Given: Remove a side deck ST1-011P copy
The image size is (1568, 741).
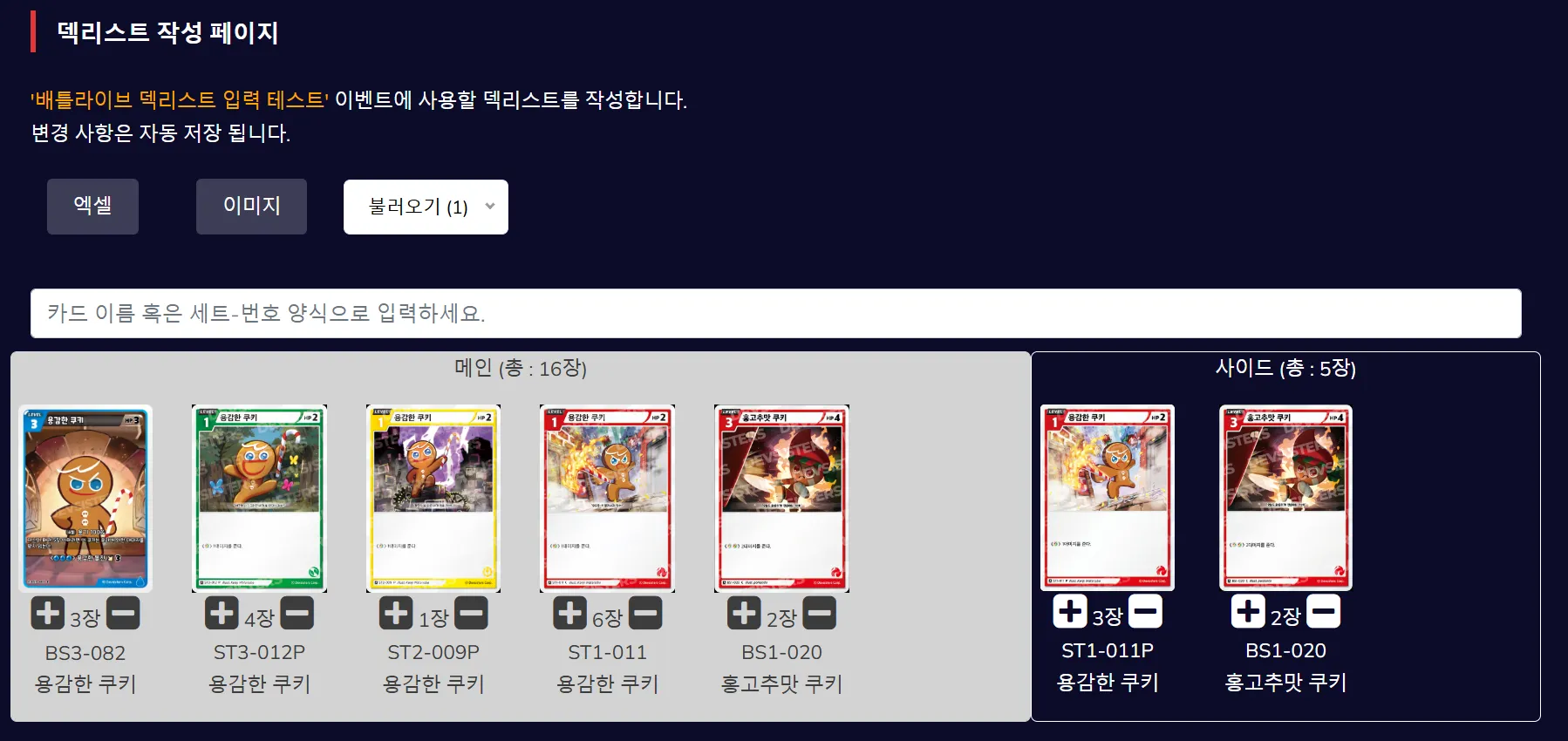Looking at the screenshot, I should pos(1145,611).
